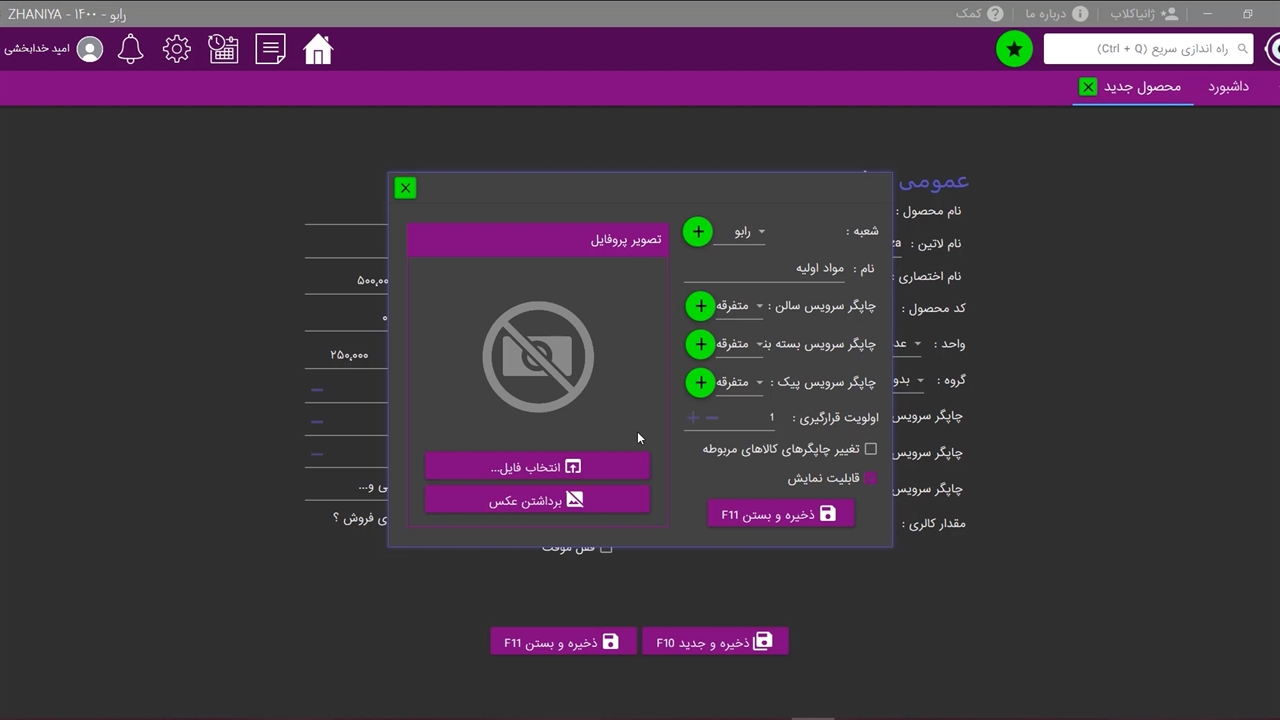Expand the چاپگر سرویس سالن dropdown

[740, 306]
